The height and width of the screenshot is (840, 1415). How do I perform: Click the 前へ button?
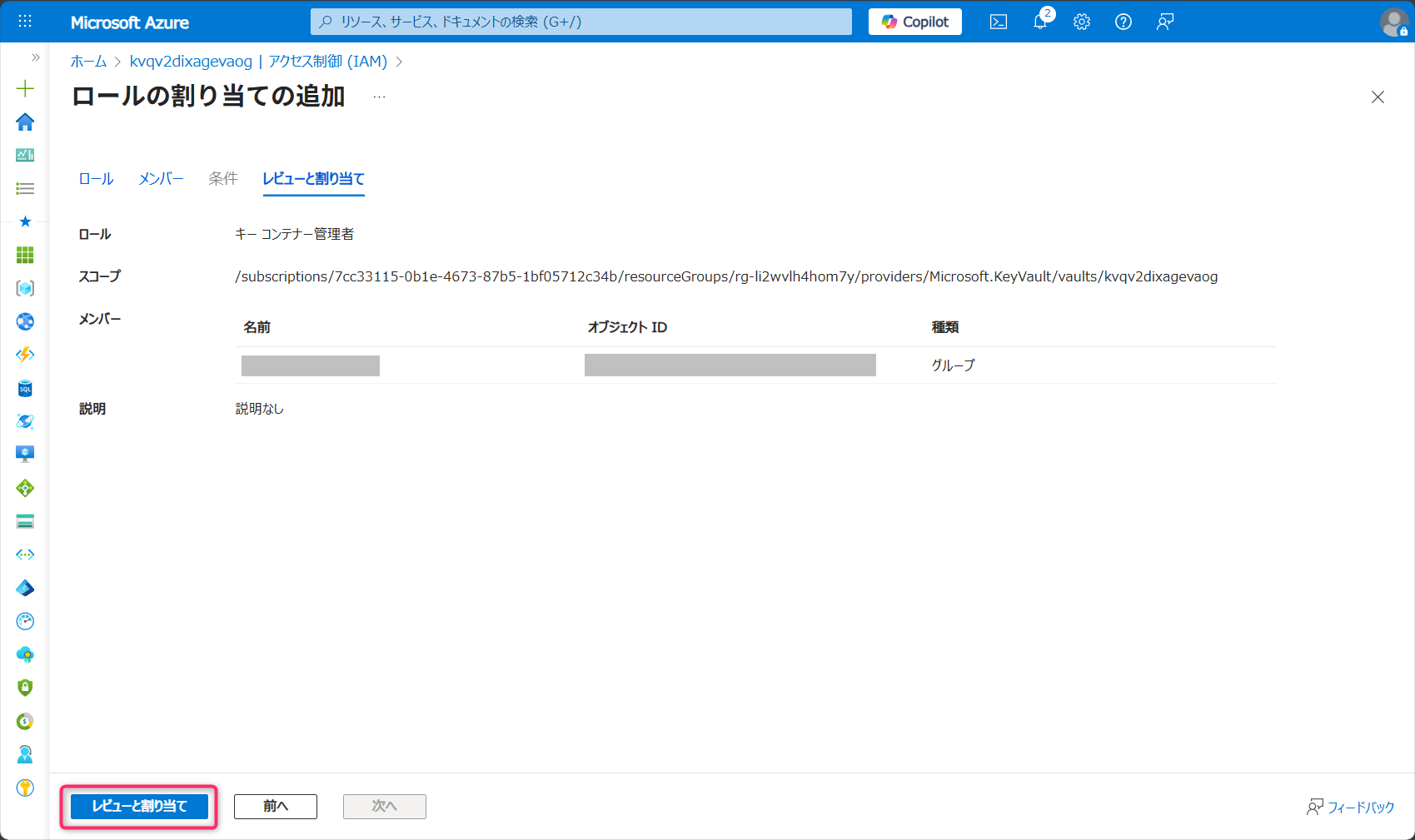pos(276,806)
